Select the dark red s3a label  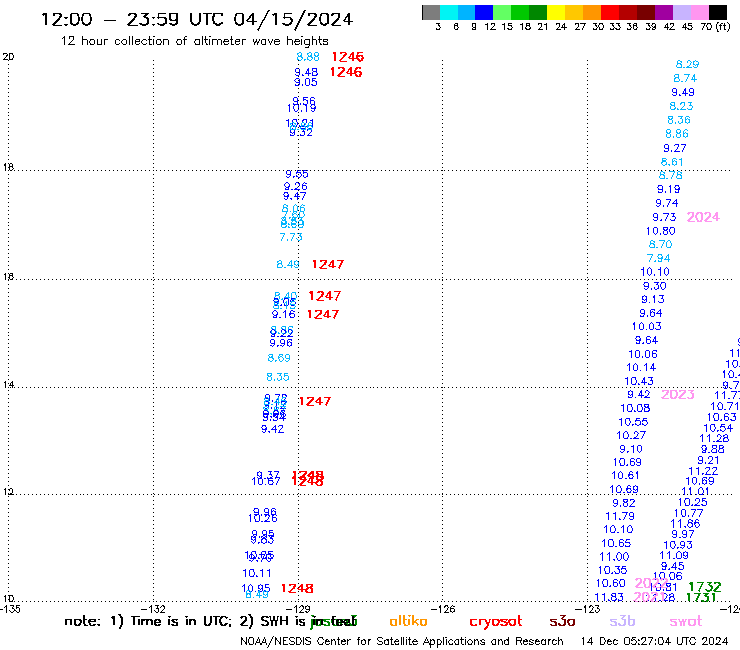coord(562,622)
